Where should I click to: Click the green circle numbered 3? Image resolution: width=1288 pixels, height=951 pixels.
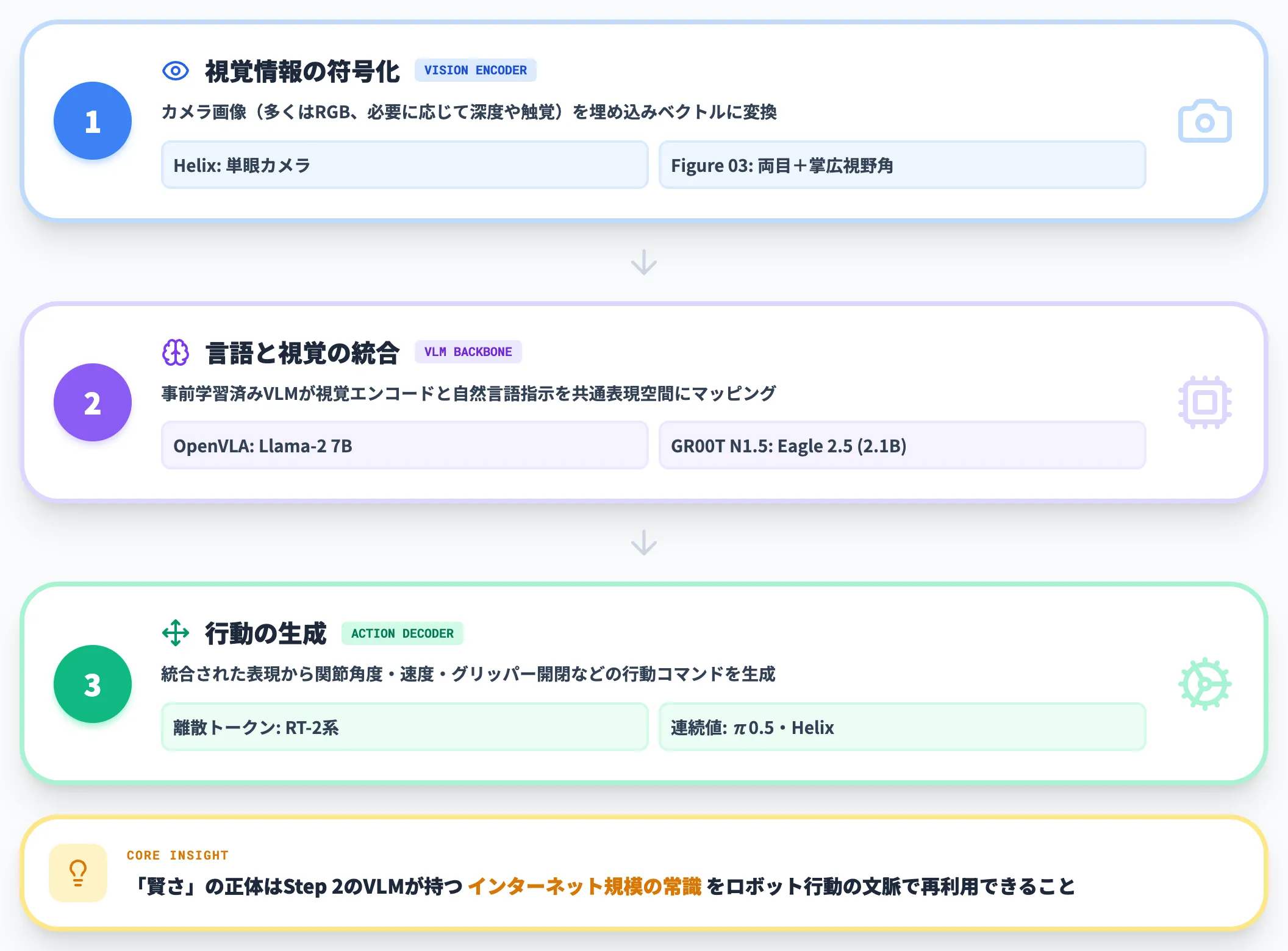tap(93, 684)
